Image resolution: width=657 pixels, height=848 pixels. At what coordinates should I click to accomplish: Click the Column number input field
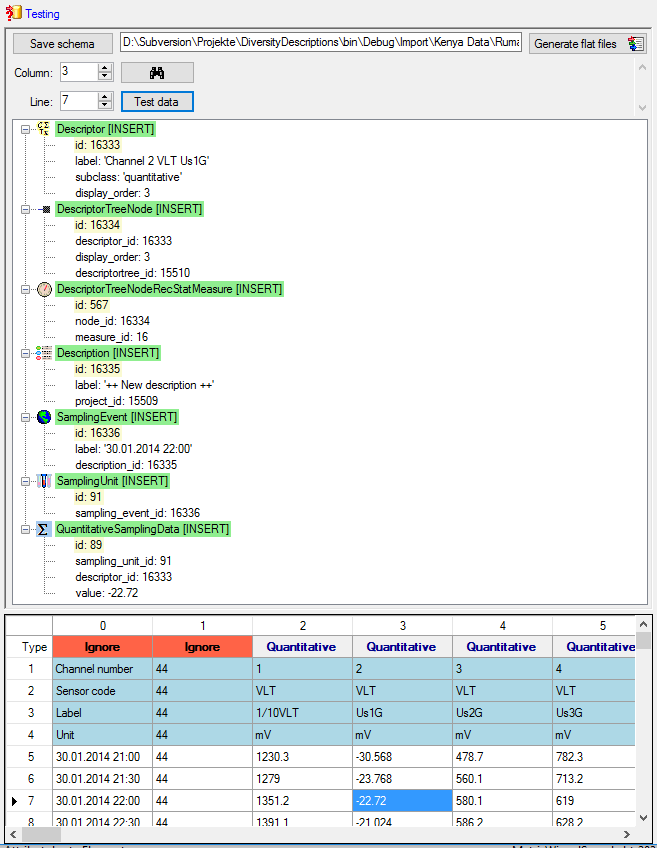tap(79, 72)
